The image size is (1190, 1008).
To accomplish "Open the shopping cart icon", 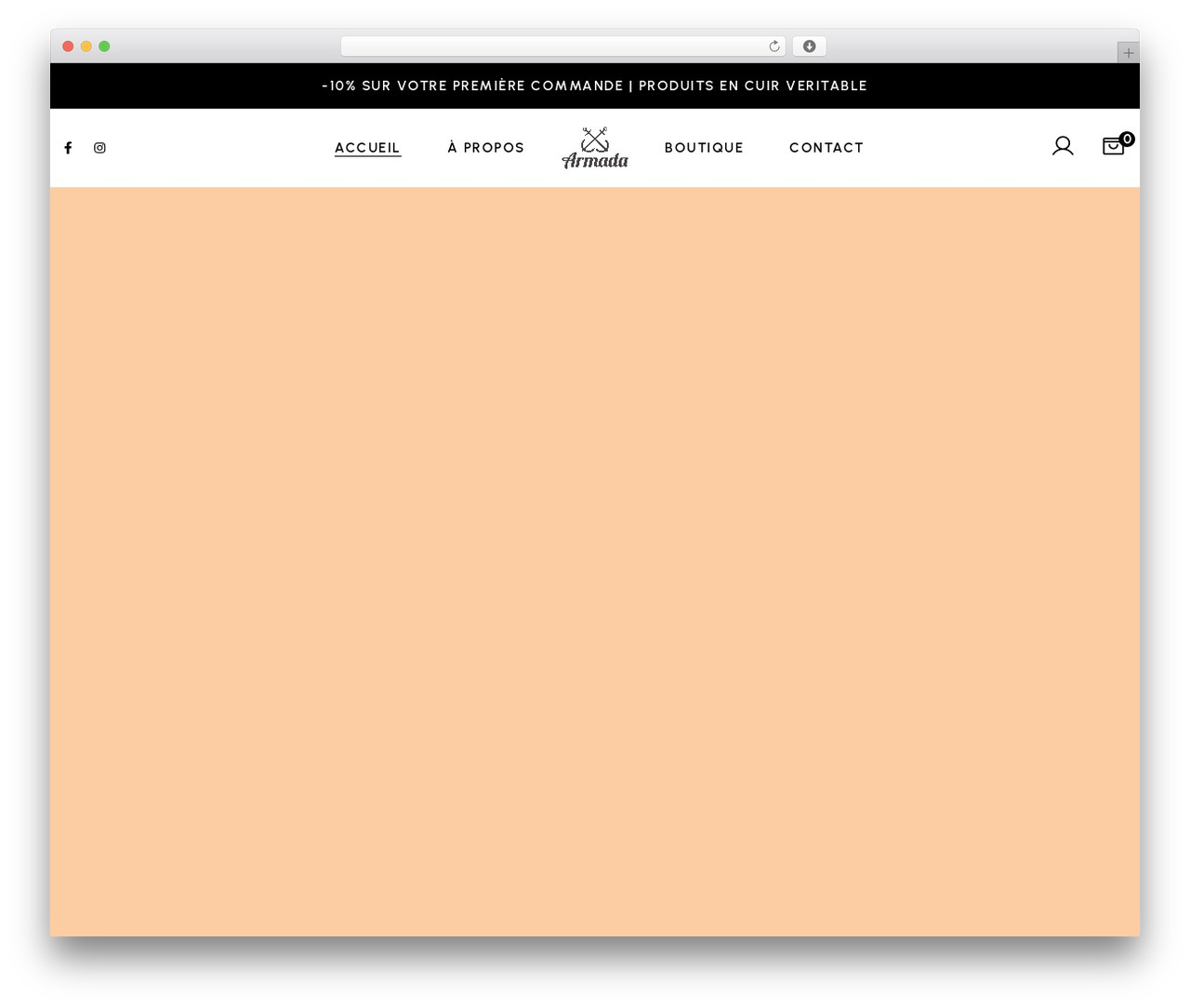I will coord(1114,146).
